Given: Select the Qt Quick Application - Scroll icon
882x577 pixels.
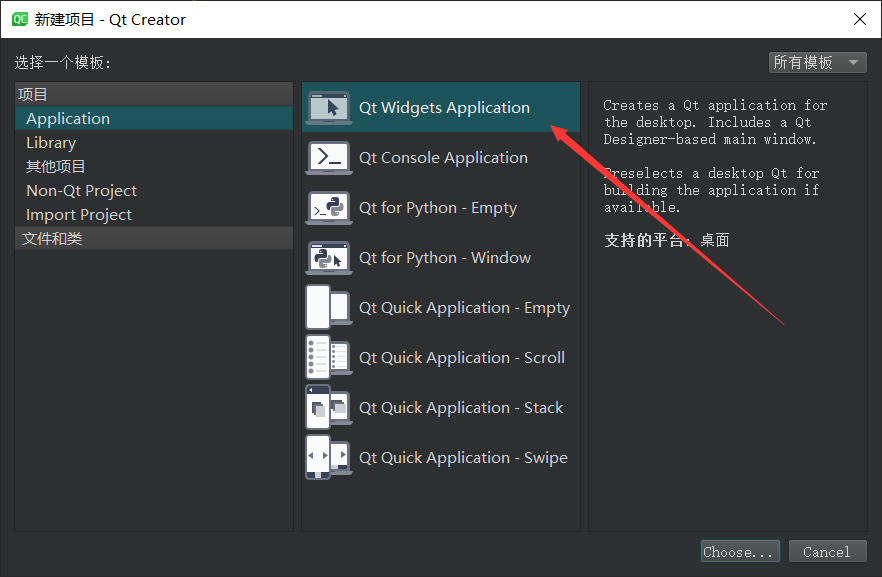Looking at the screenshot, I should 329,358.
